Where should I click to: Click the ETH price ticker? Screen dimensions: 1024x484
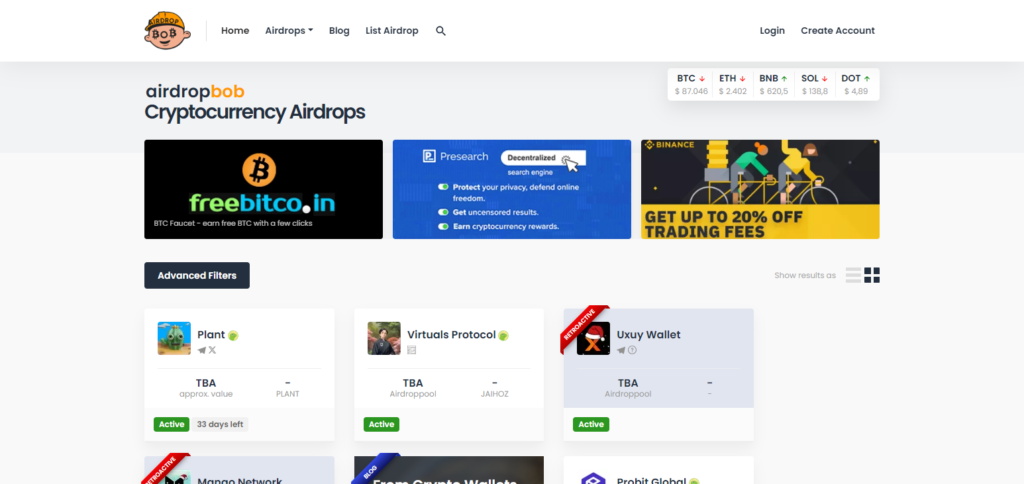[732, 85]
